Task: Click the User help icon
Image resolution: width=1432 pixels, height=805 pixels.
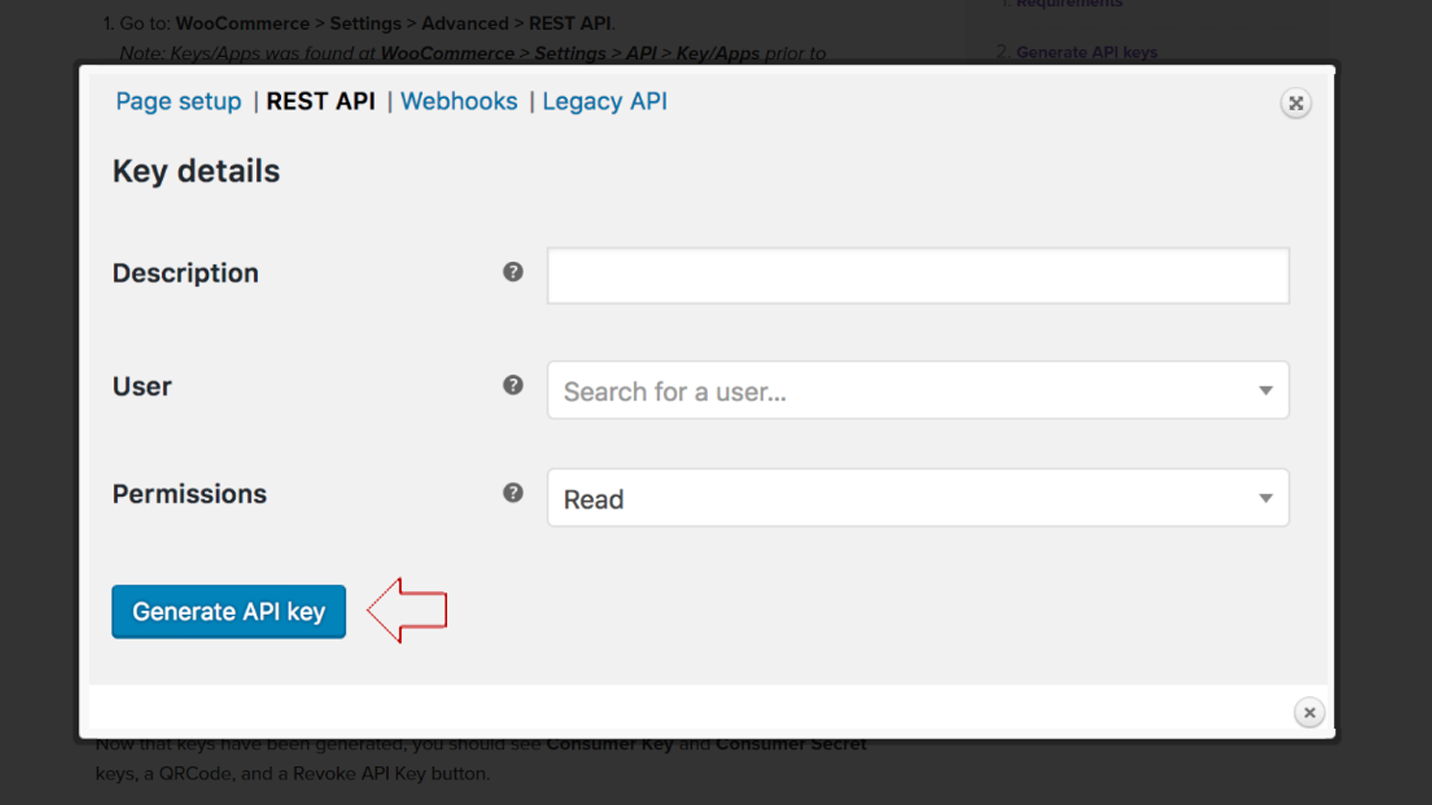Action: 513,385
